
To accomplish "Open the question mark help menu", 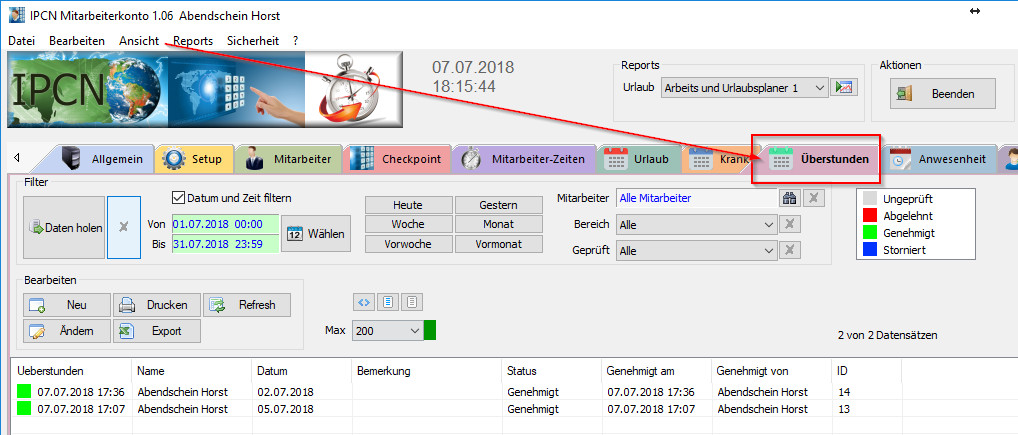I will coord(295,40).
